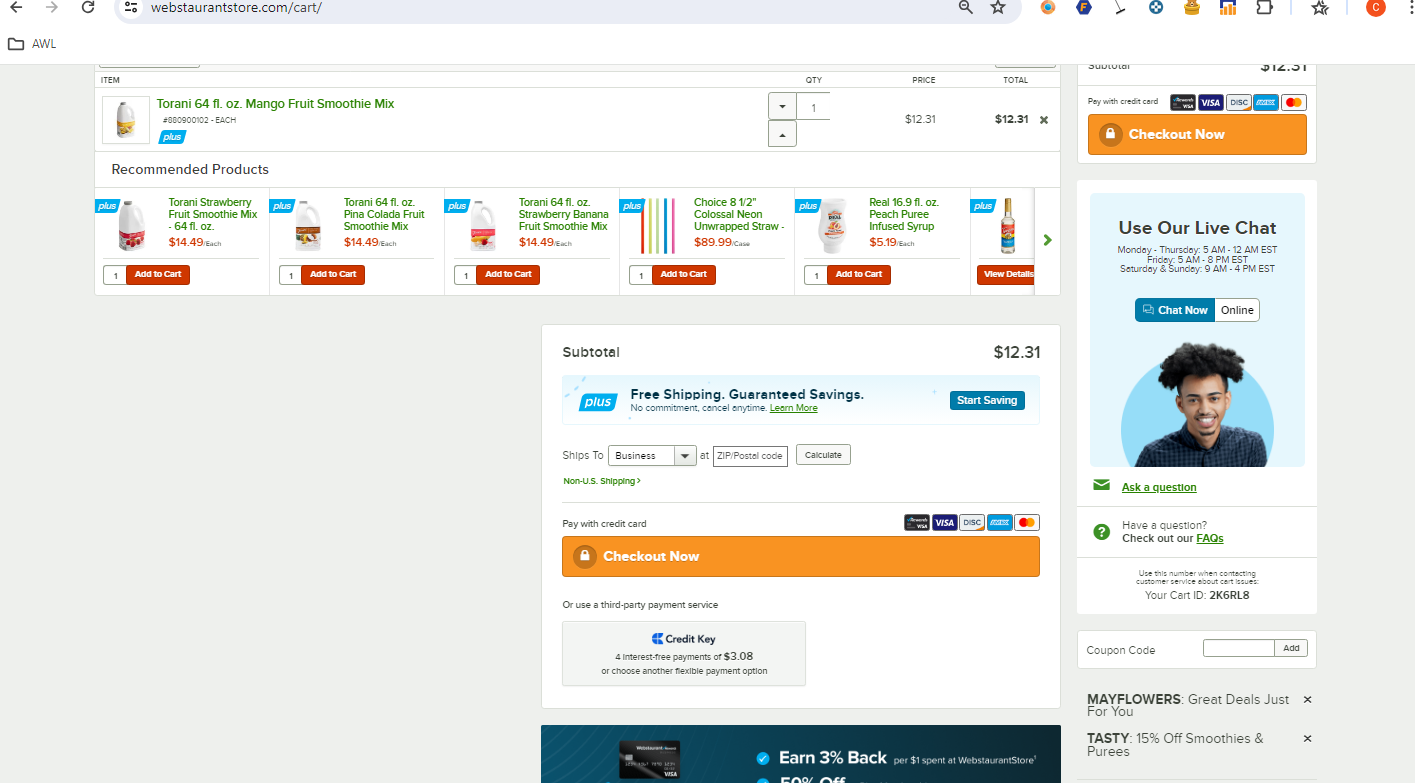
Task: Open the Ships To Business dropdown
Action: [x=652, y=456]
